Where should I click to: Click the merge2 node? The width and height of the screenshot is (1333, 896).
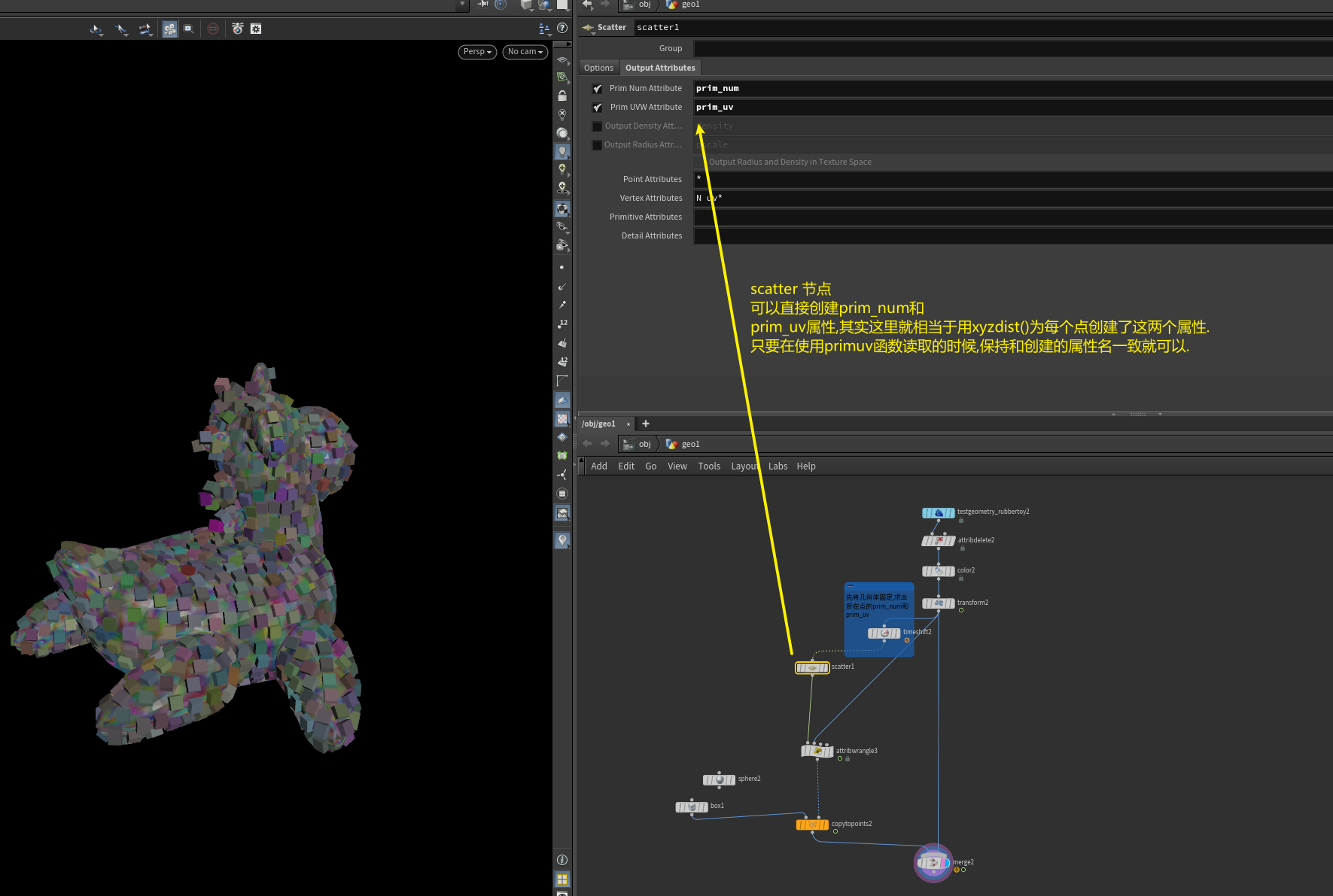point(933,863)
